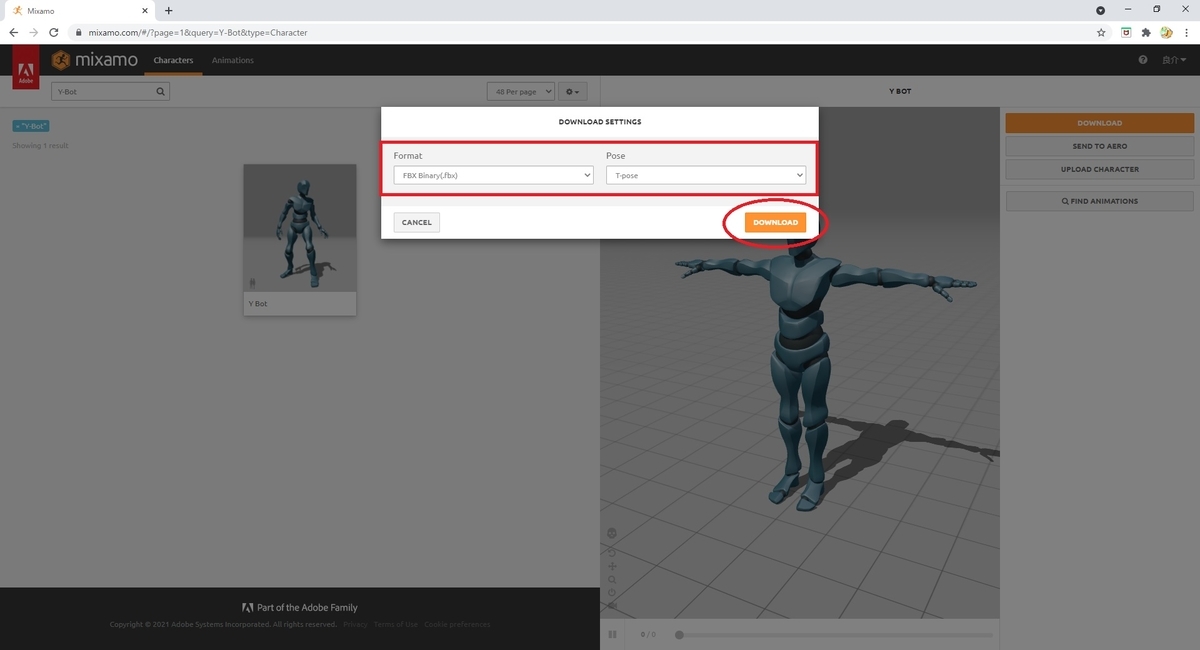Image resolution: width=1200 pixels, height=650 pixels.
Task: Click the camera video icon in the viewer
Action: pyautogui.click(x=612, y=606)
